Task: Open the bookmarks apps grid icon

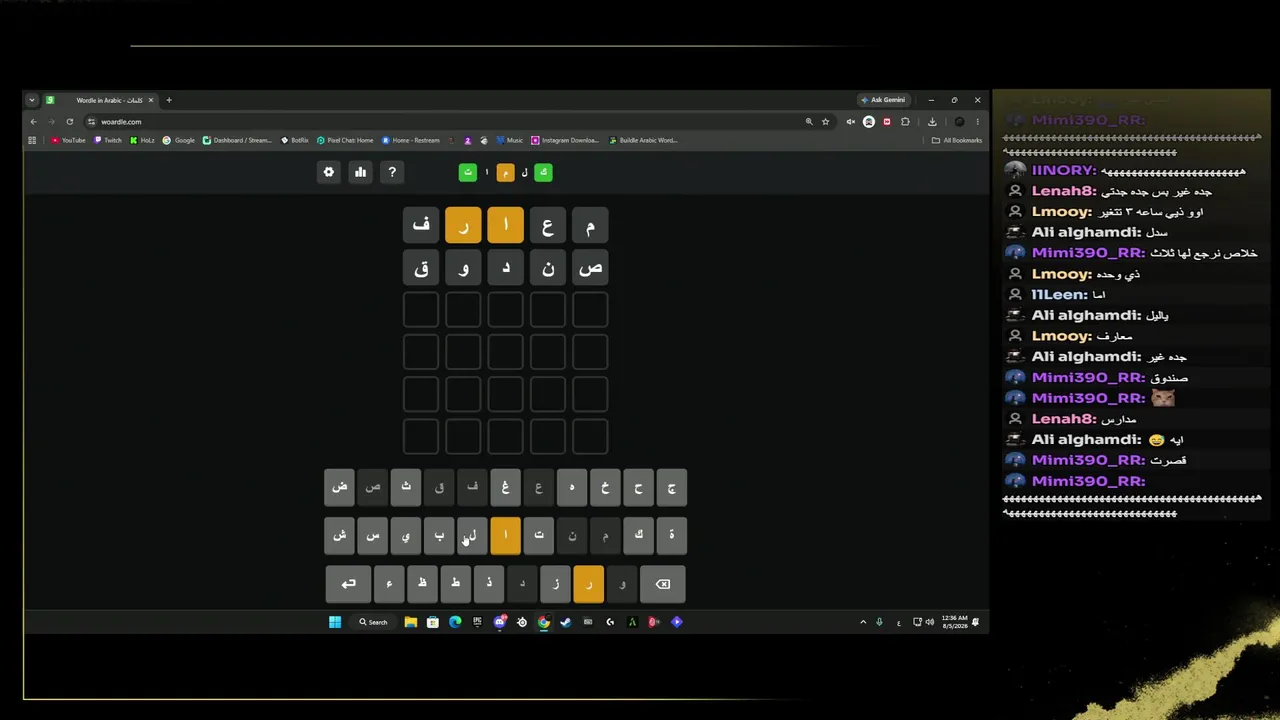Action: 32,140
